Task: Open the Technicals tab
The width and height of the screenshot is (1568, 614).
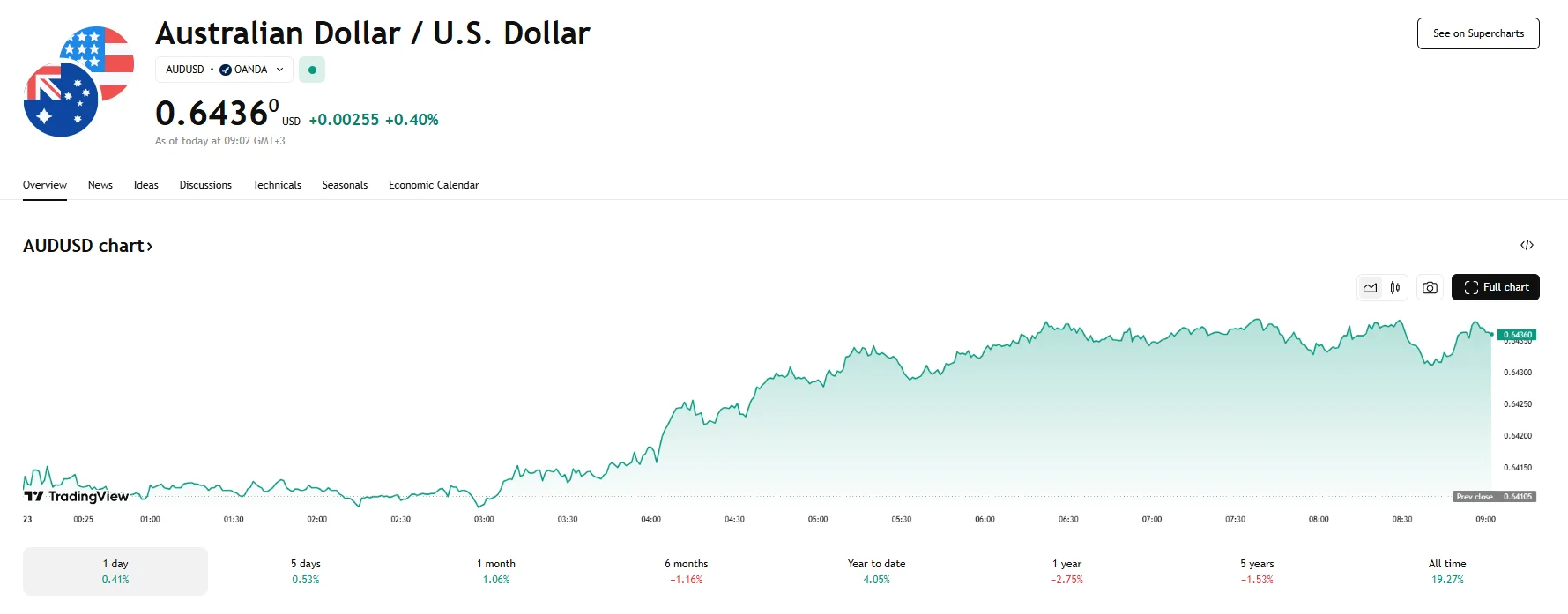Action: (277, 185)
